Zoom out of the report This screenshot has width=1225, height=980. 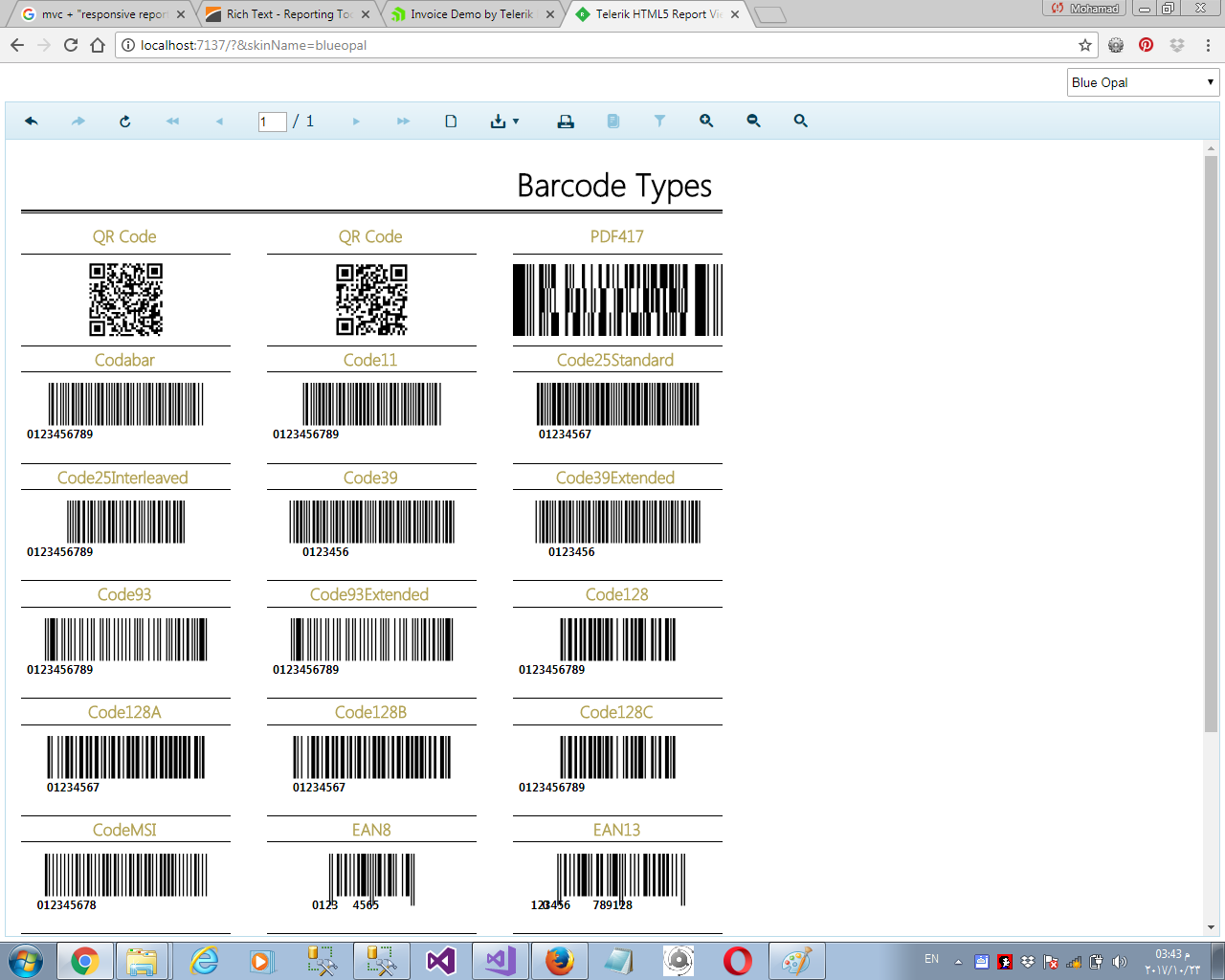click(x=753, y=122)
